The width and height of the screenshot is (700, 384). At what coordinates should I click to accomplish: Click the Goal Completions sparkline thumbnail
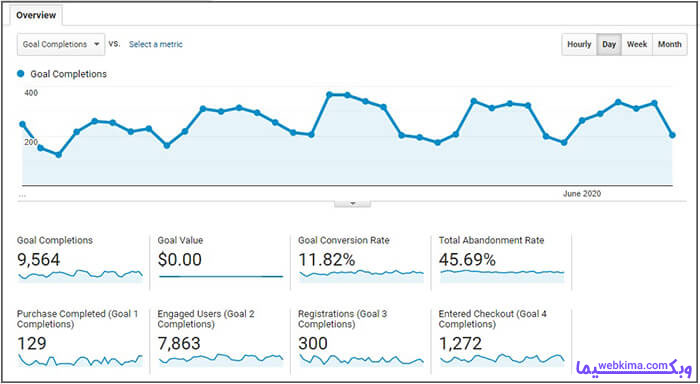point(80,275)
